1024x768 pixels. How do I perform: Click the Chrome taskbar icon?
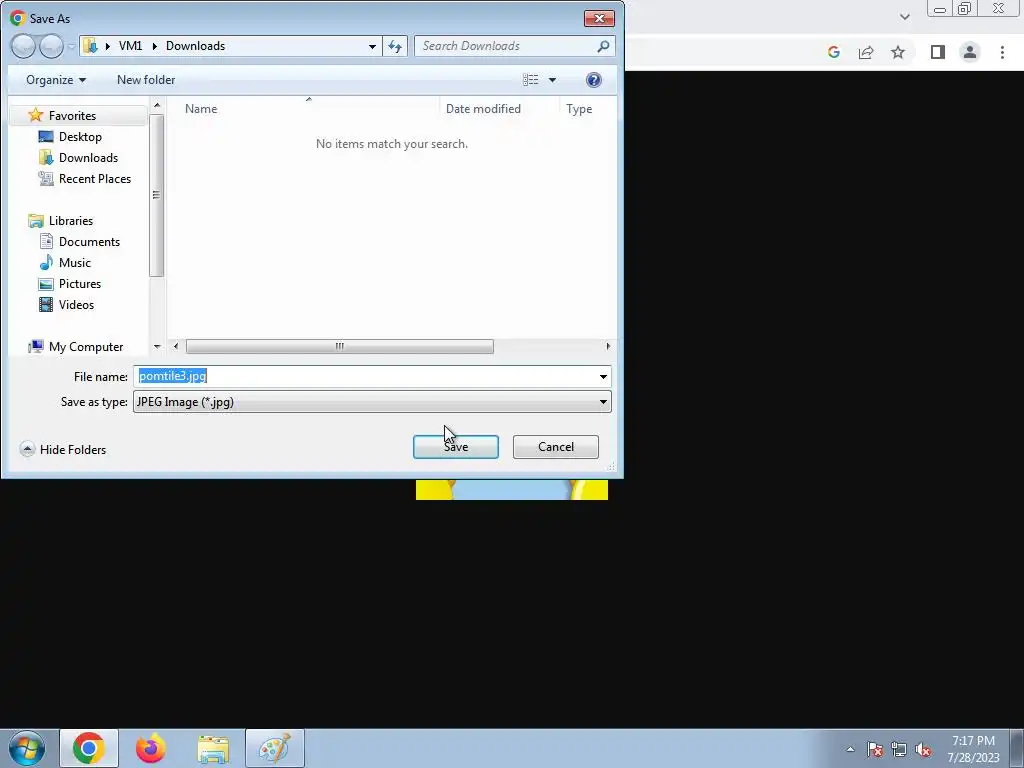(89, 748)
